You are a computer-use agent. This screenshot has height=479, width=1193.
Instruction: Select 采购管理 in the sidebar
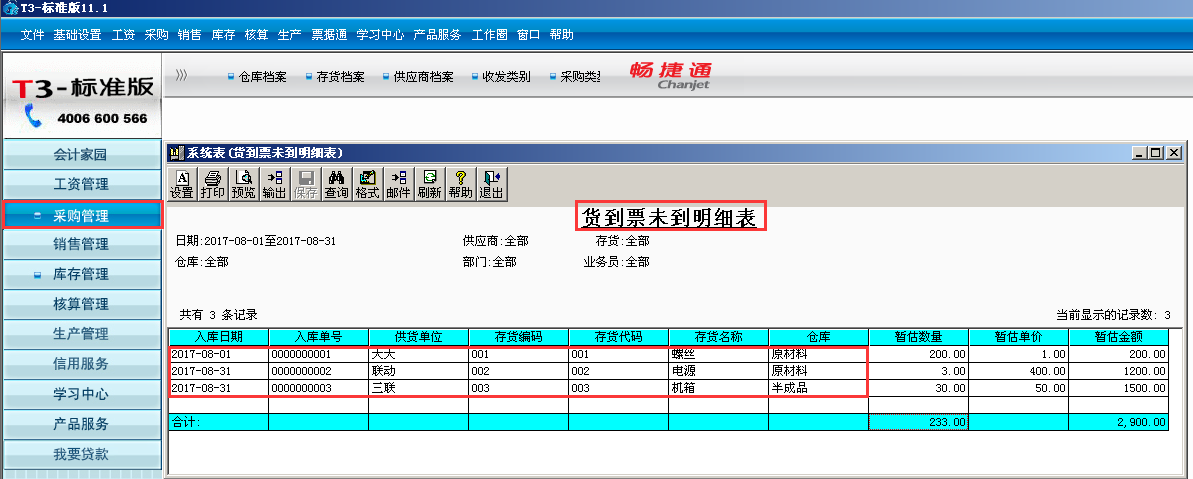coord(82,215)
